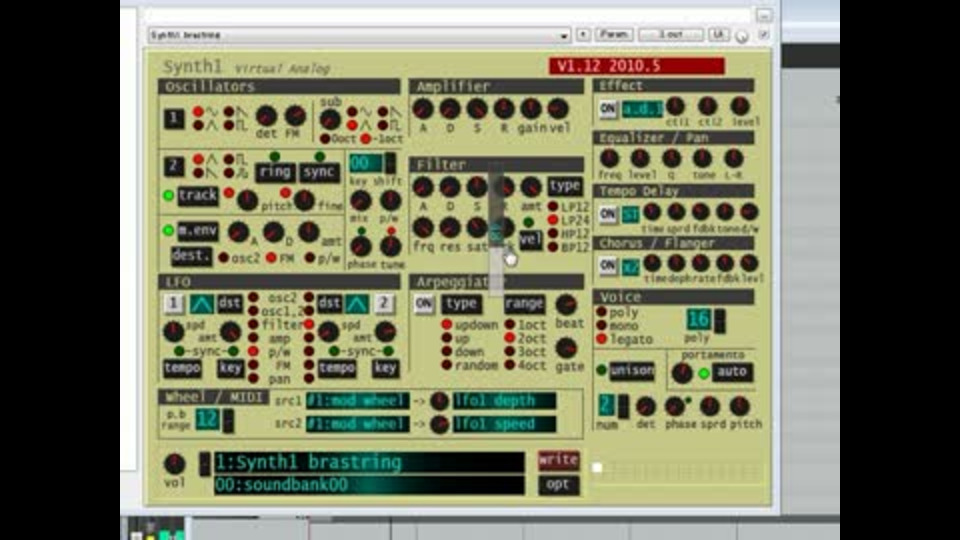The image size is (960, 540).
Task: Click the poly voice count stepper
Action: (x=720, y=321)
